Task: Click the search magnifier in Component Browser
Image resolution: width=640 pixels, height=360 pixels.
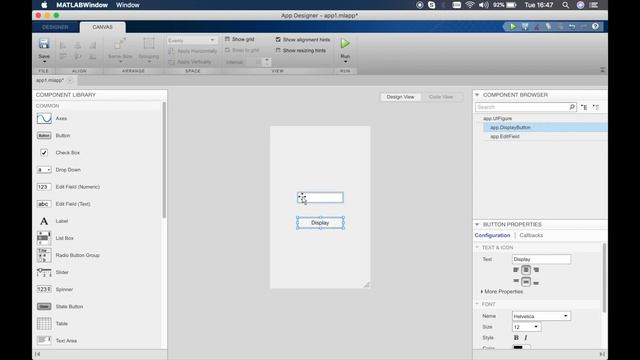Action: tap(572, 107)
